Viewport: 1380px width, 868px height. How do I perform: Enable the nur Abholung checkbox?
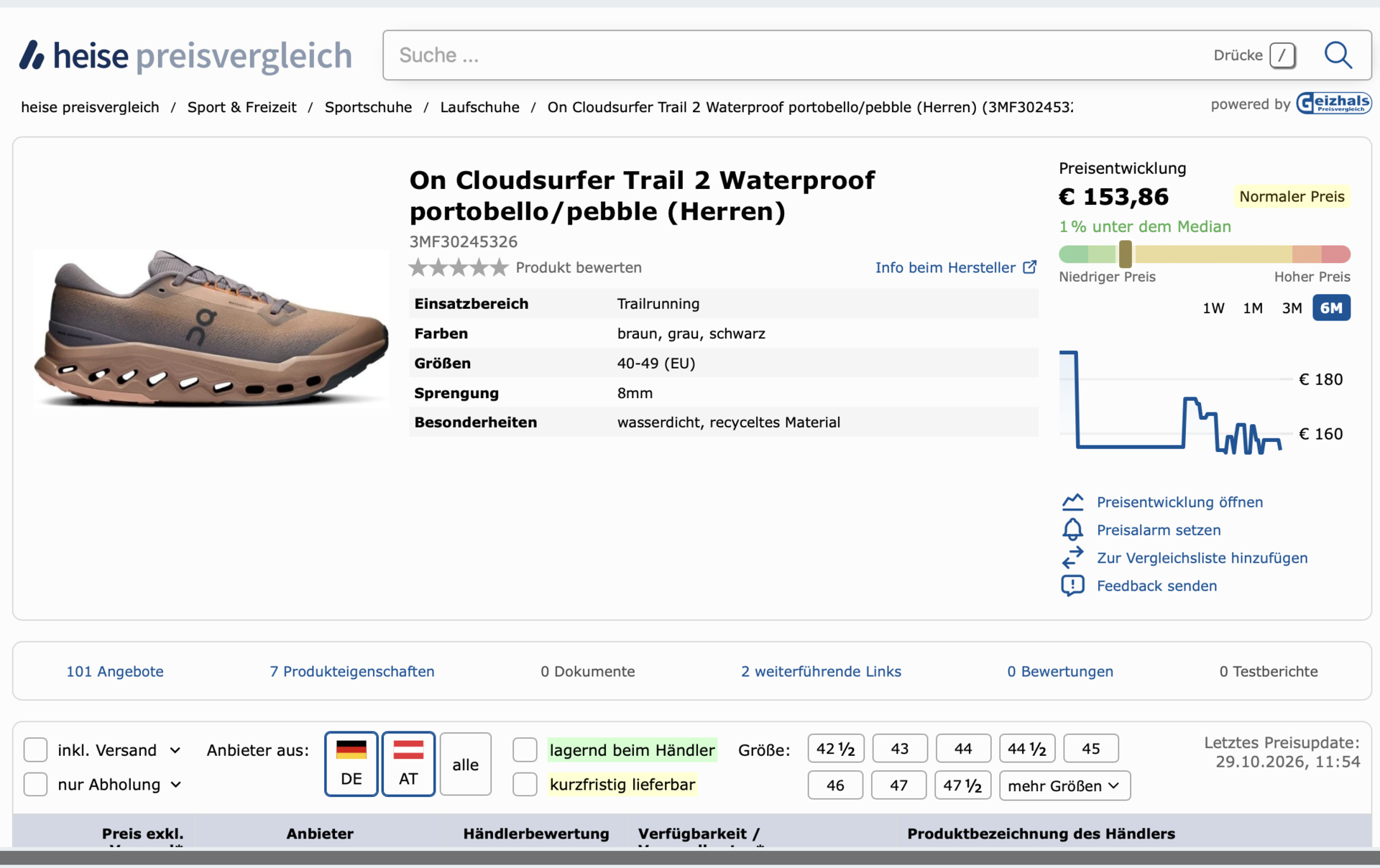coord(35,784)
